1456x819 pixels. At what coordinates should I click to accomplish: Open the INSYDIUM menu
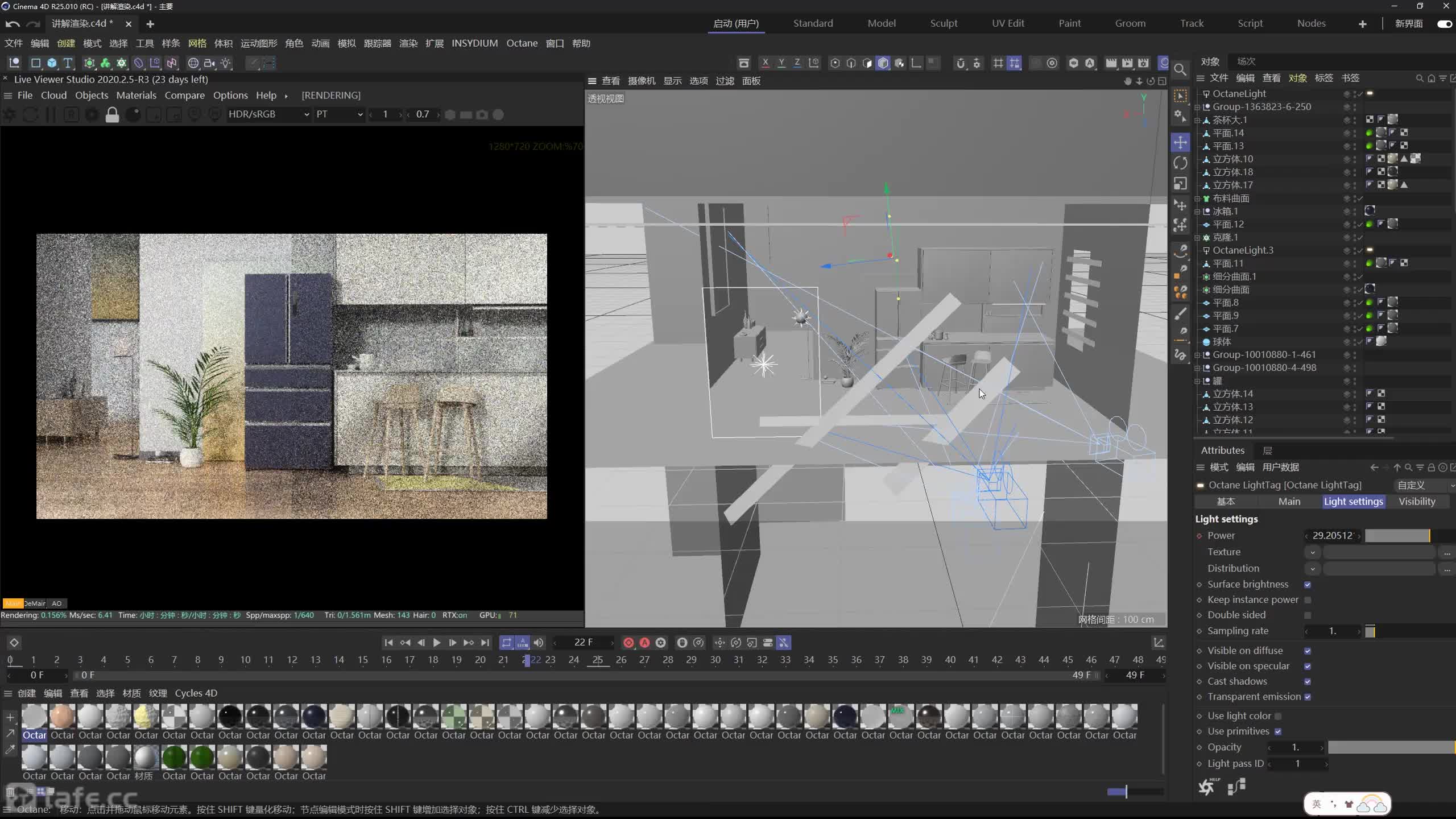474,43
